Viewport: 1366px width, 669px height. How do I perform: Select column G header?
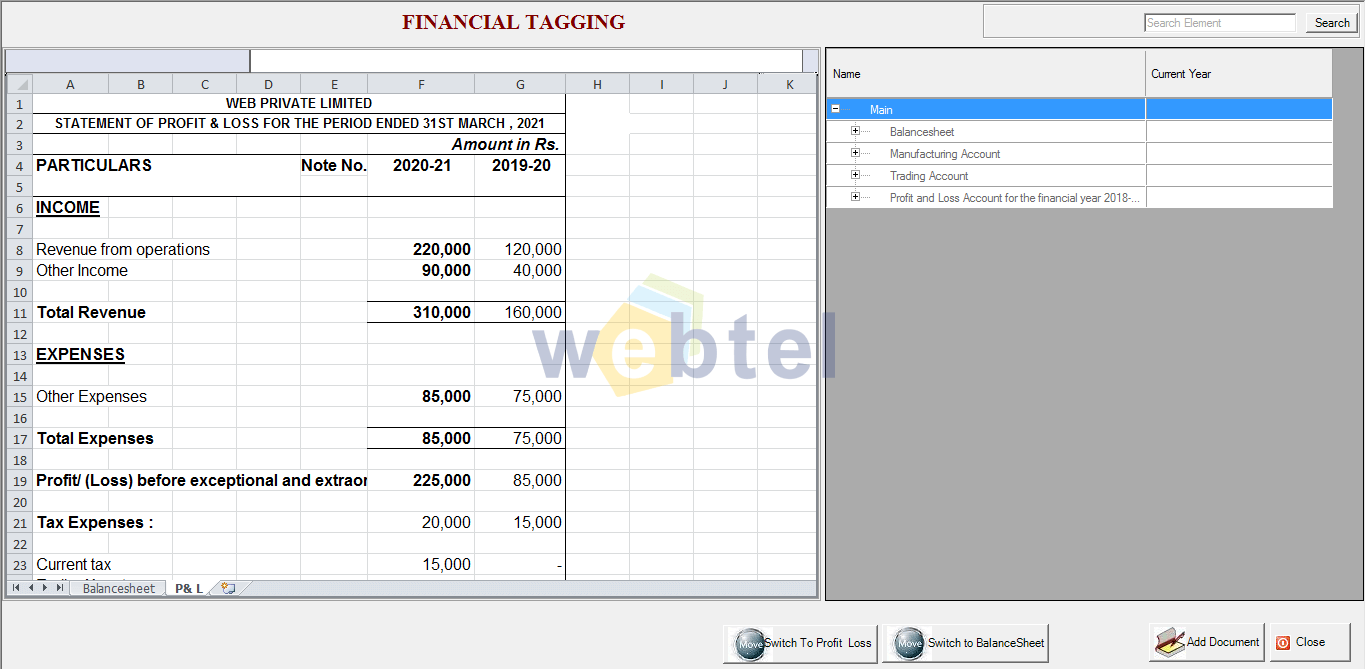coord(520,84)
